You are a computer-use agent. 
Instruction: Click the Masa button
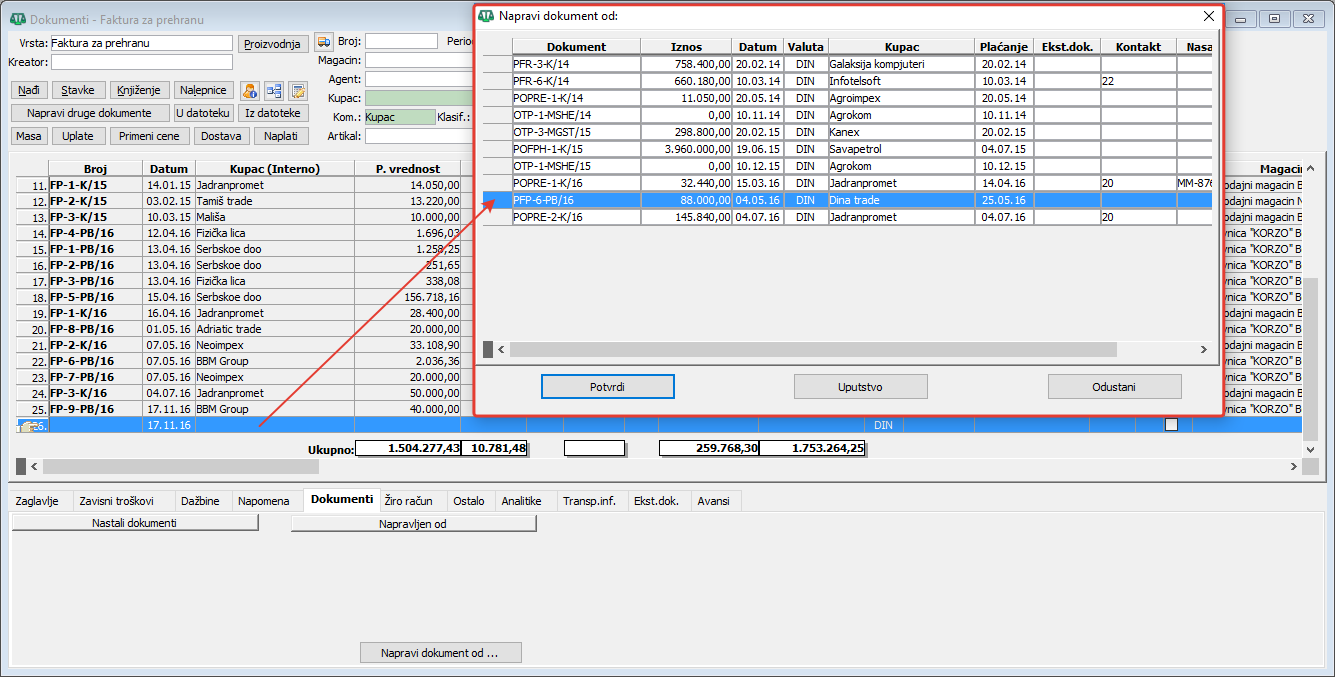click(29, 137)
